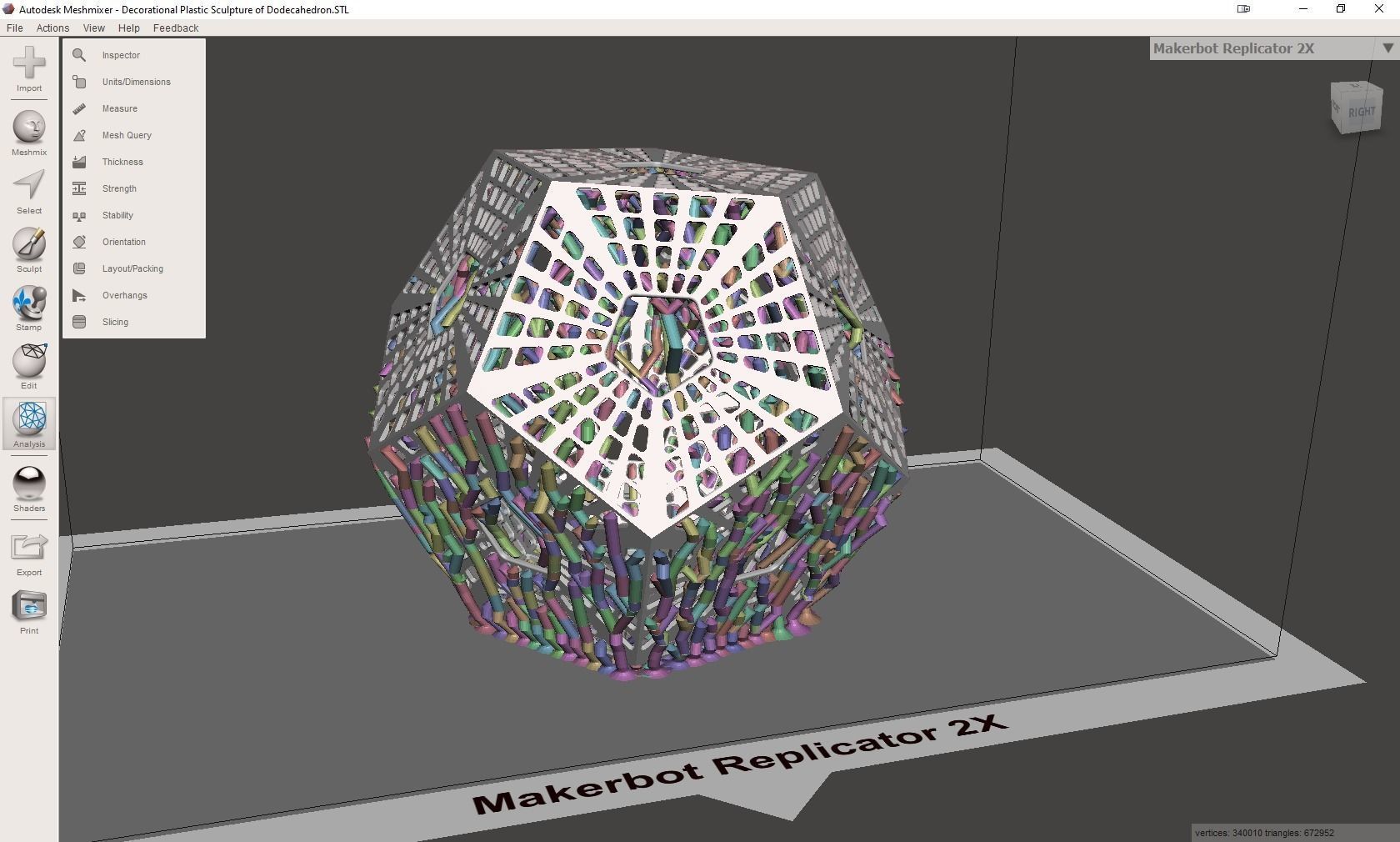Select the Overhangs text entry
The image size is (1400, 842).
(x=124, y=295)
